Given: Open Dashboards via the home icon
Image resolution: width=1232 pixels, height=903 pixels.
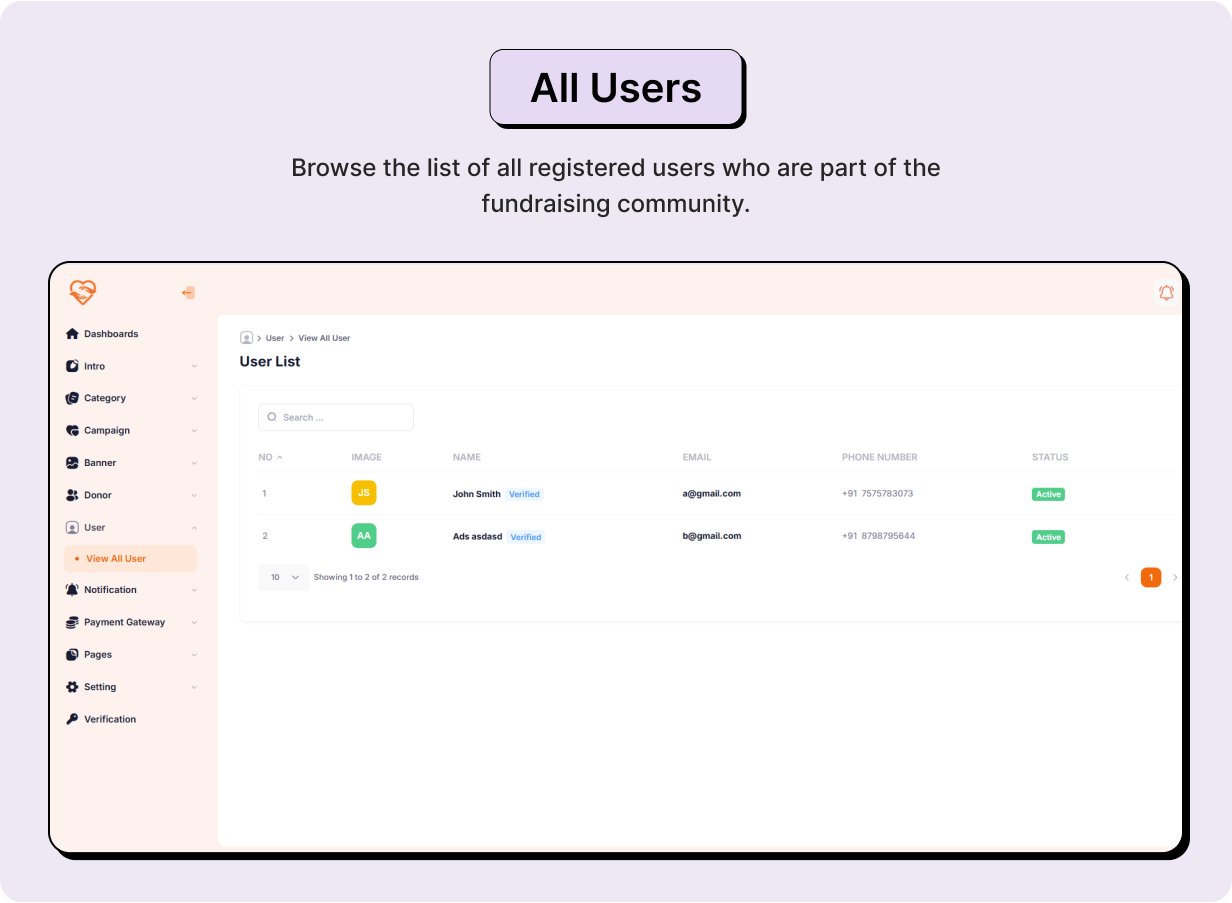Looking at the screenshot, I should pyautogui.click(x=72, y=334).
